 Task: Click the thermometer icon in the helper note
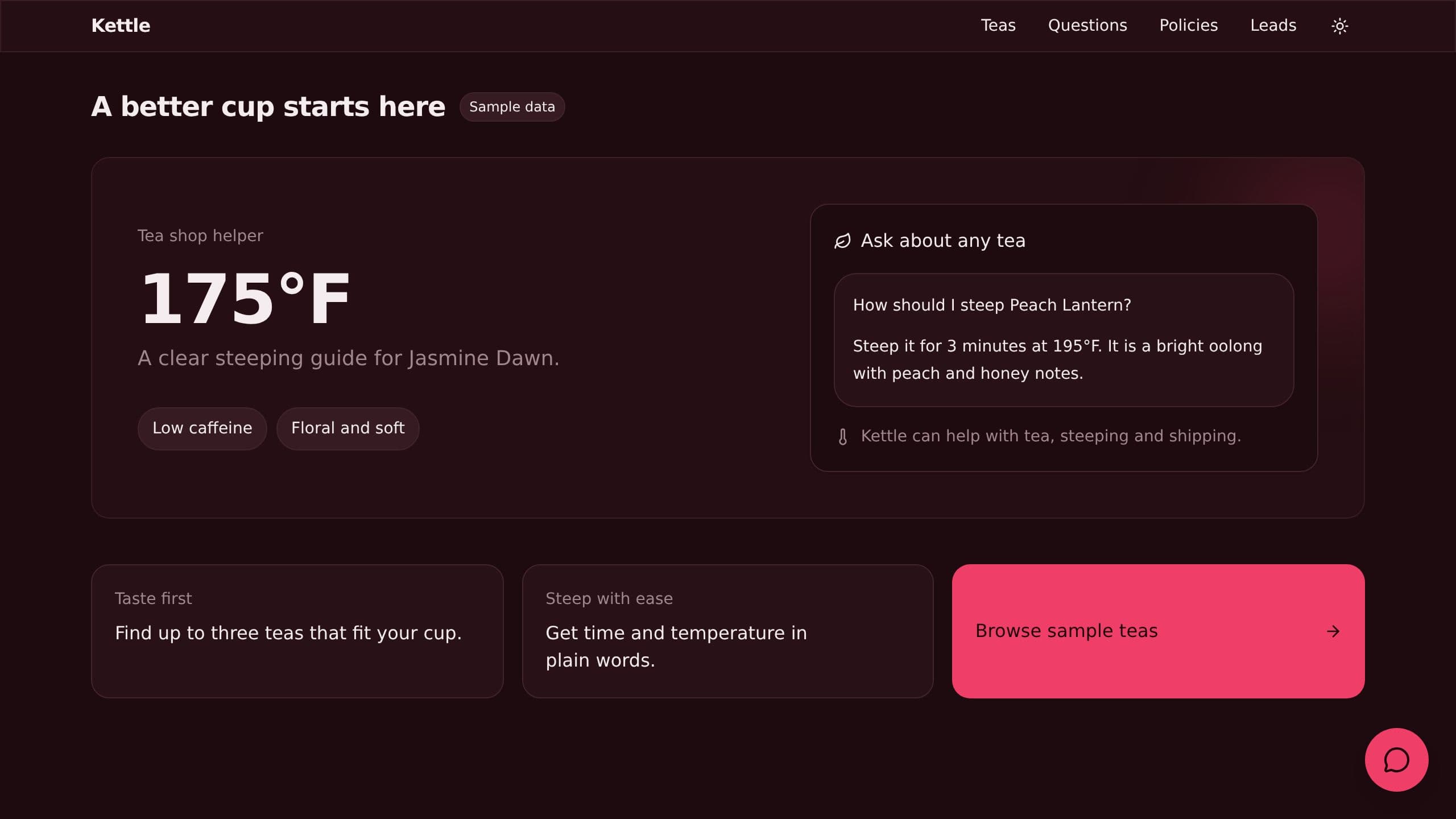click(842, 437)
